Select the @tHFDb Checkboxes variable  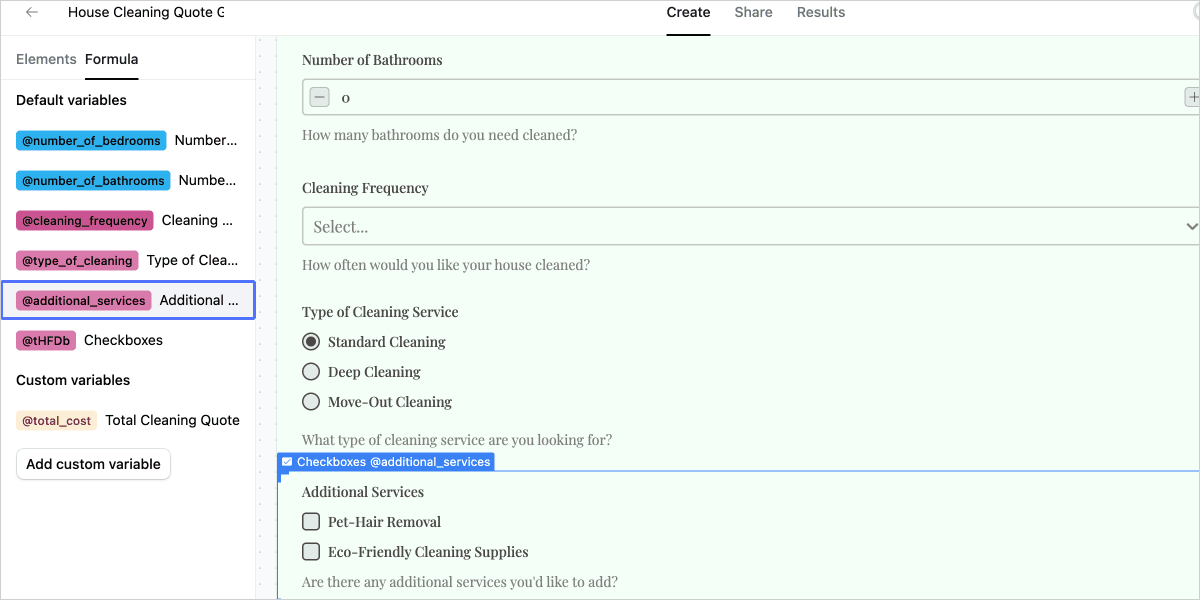tap(46, 341)
